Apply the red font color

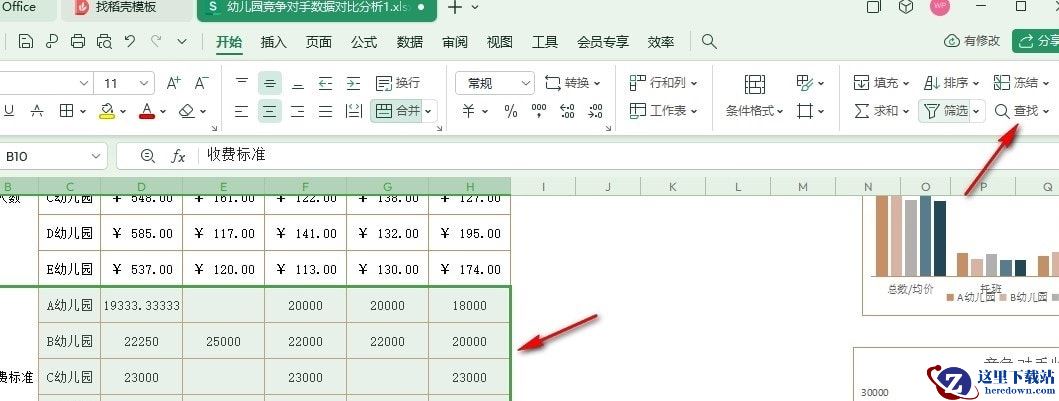(x=147, y=111)
